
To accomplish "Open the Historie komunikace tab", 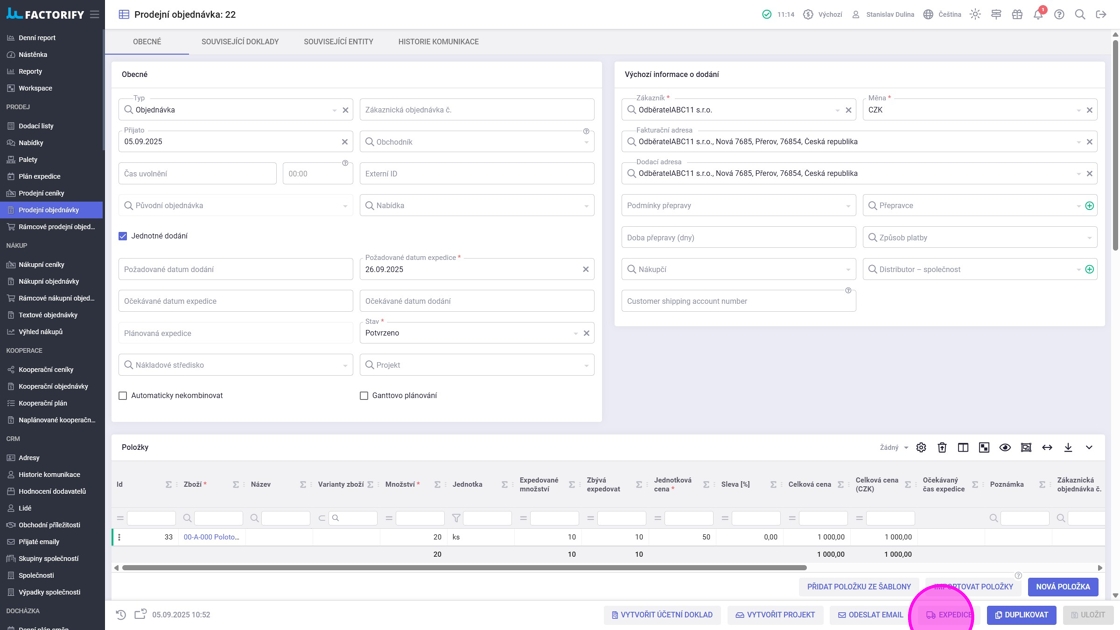I will pos(438,42).
